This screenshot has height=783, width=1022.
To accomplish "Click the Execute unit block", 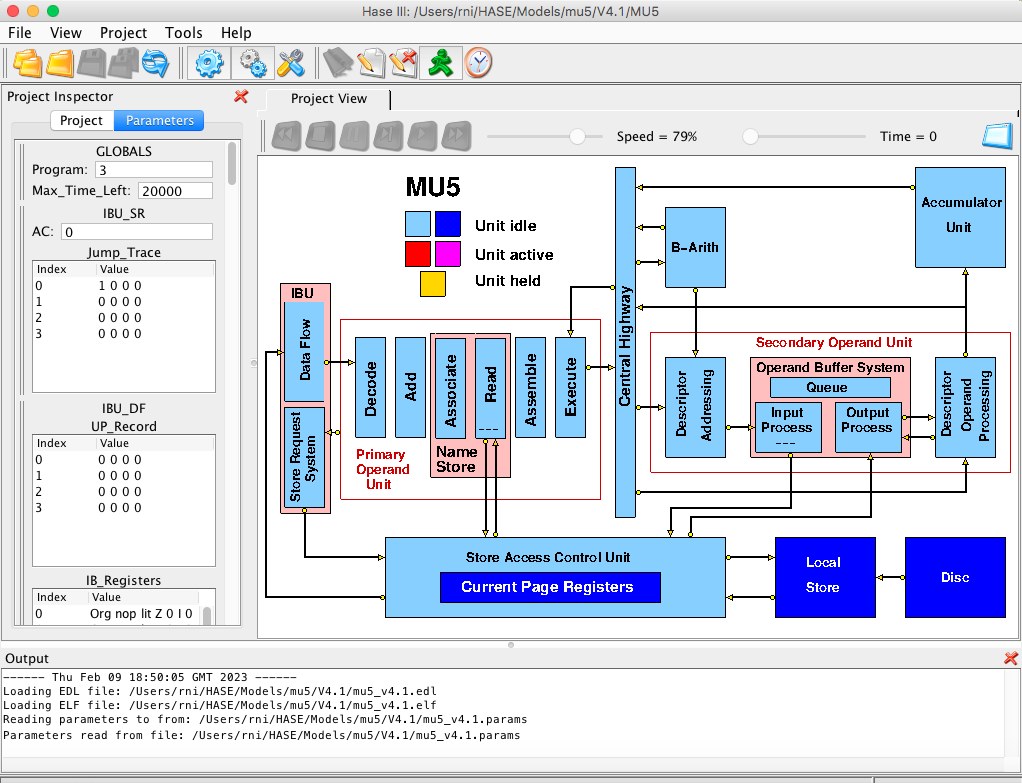I will pyautogui.click(x=570, y=387).
